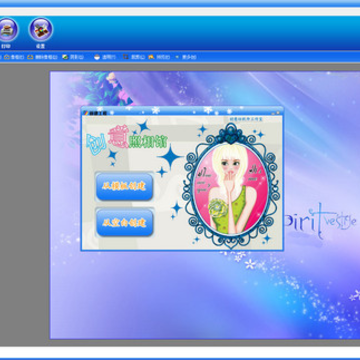The width and height of the screenshot is (360, 360).
Task: Close the new project dialog
Action: 278,113
